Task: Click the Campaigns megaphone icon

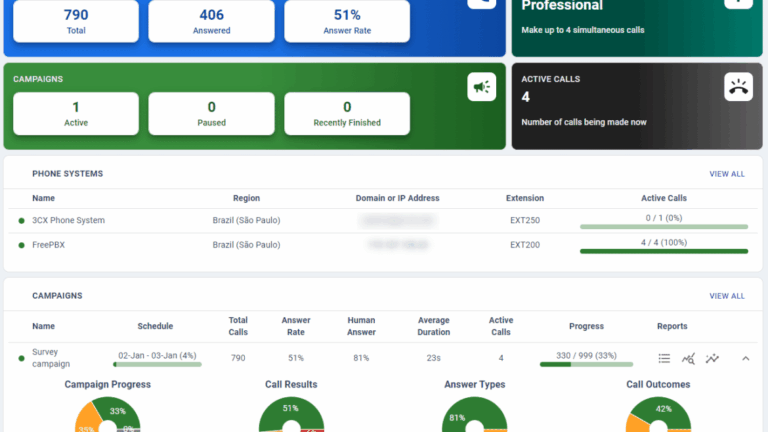Action: 481,88
